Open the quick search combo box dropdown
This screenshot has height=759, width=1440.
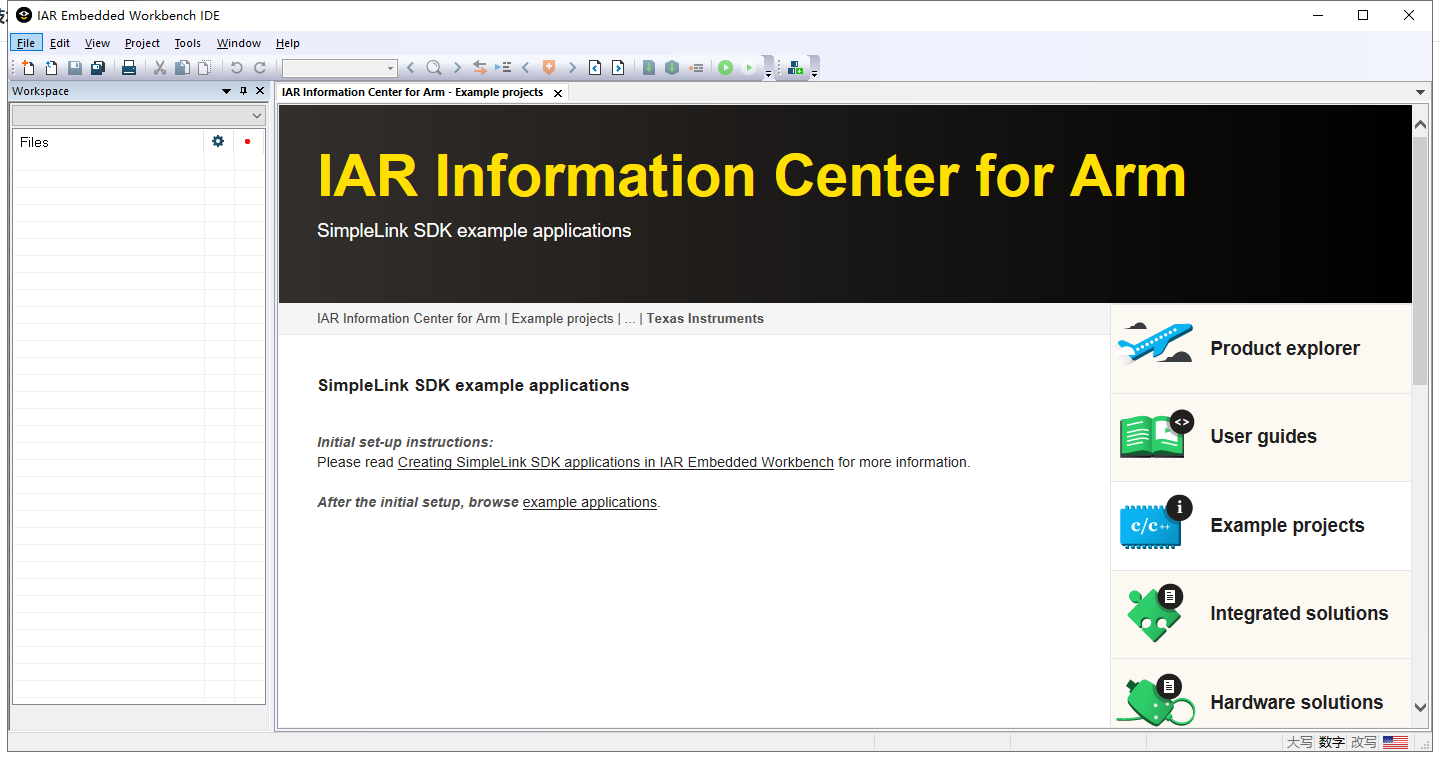pos(391,68)
